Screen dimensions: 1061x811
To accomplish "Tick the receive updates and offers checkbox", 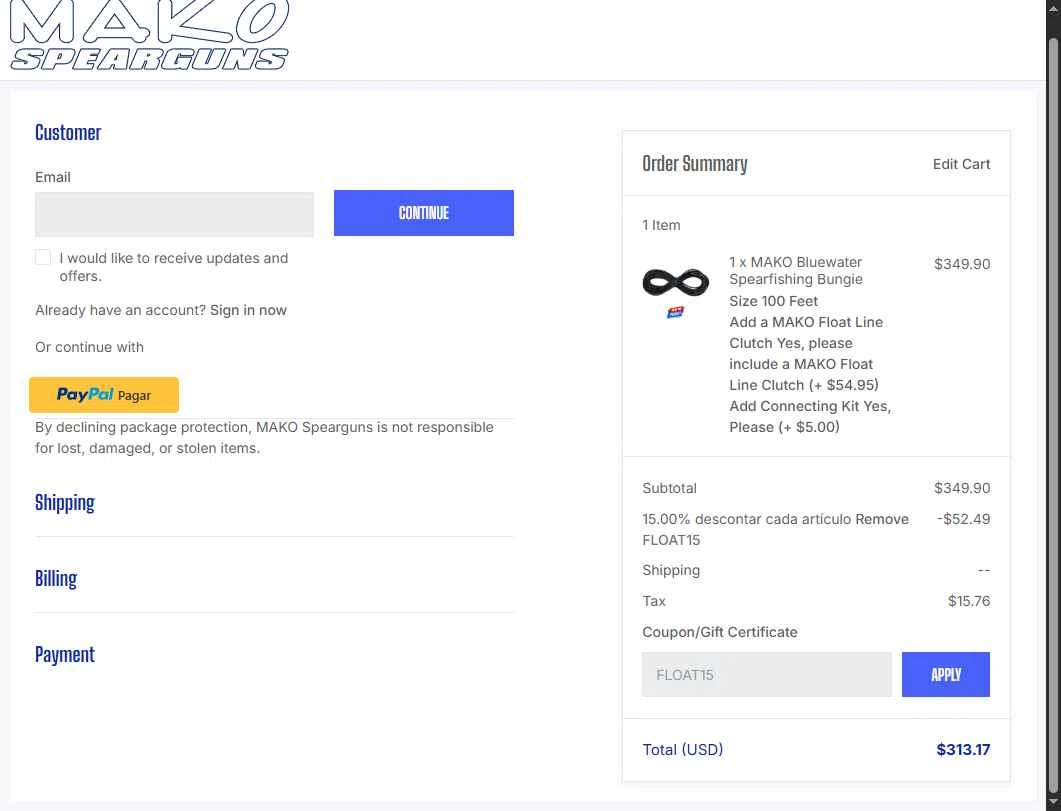I will (43, 257).
